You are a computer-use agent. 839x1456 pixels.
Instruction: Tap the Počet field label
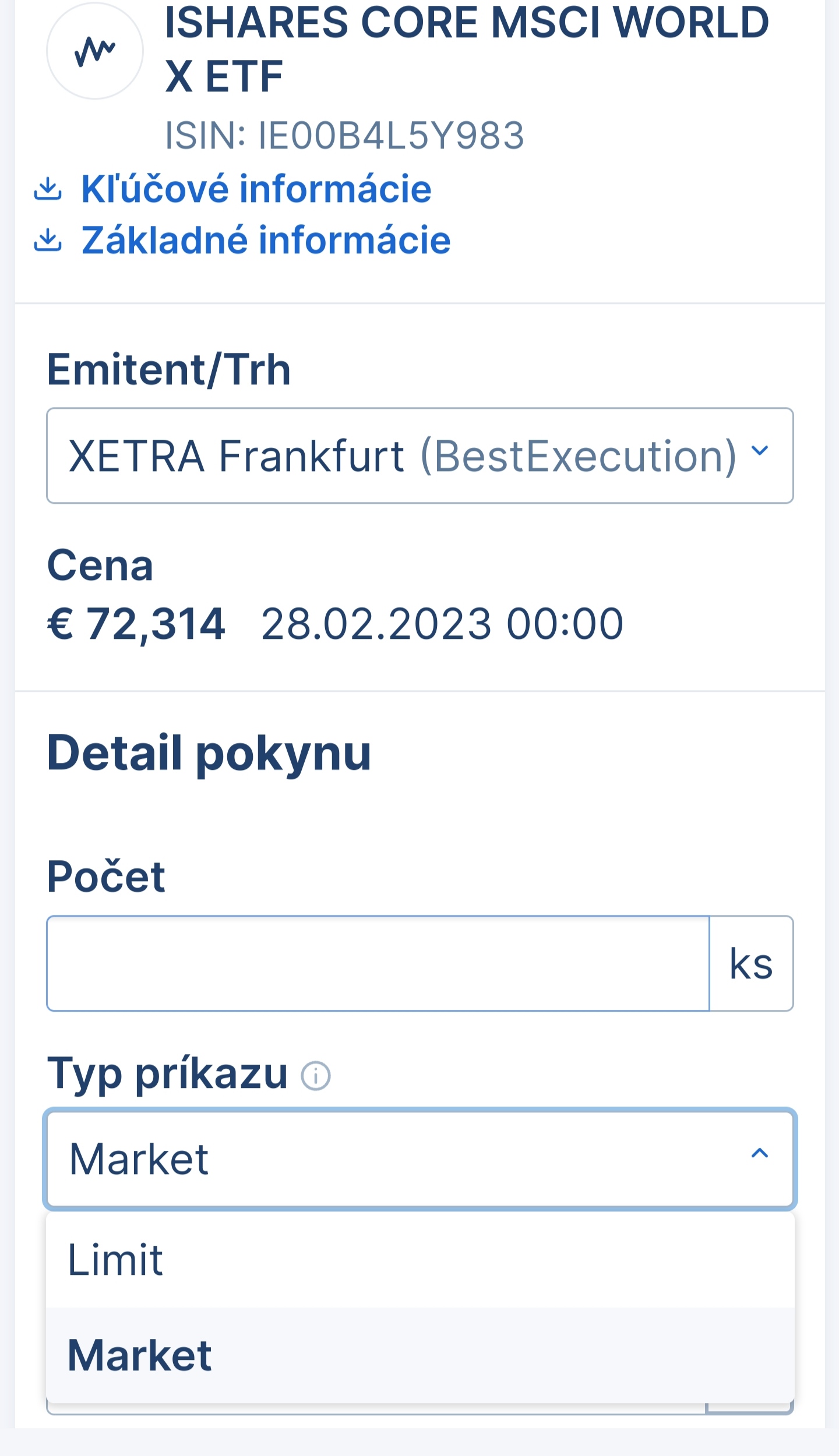coord(106,876)
